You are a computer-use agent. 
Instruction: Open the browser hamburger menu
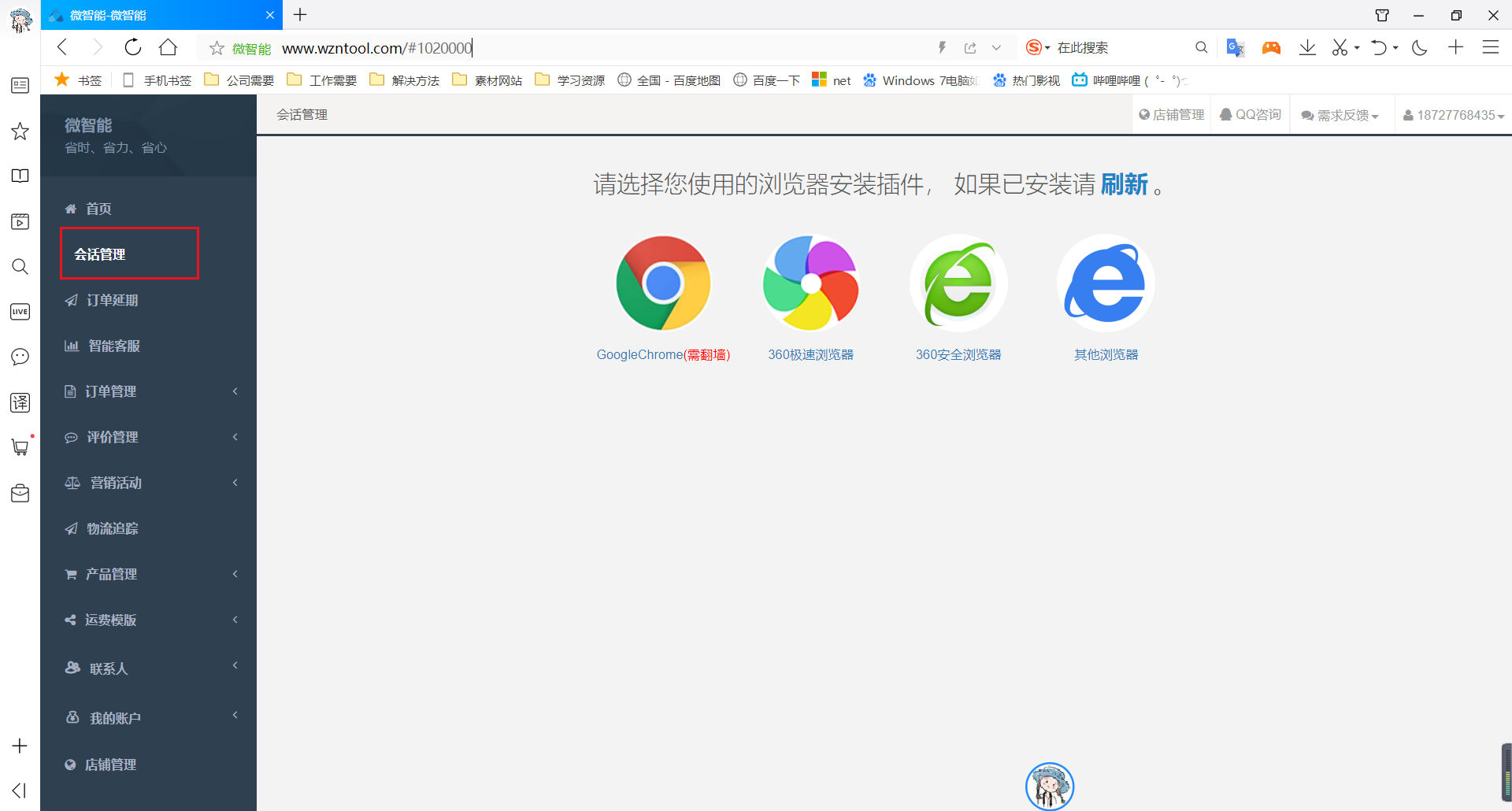[x=1490, y=47]
